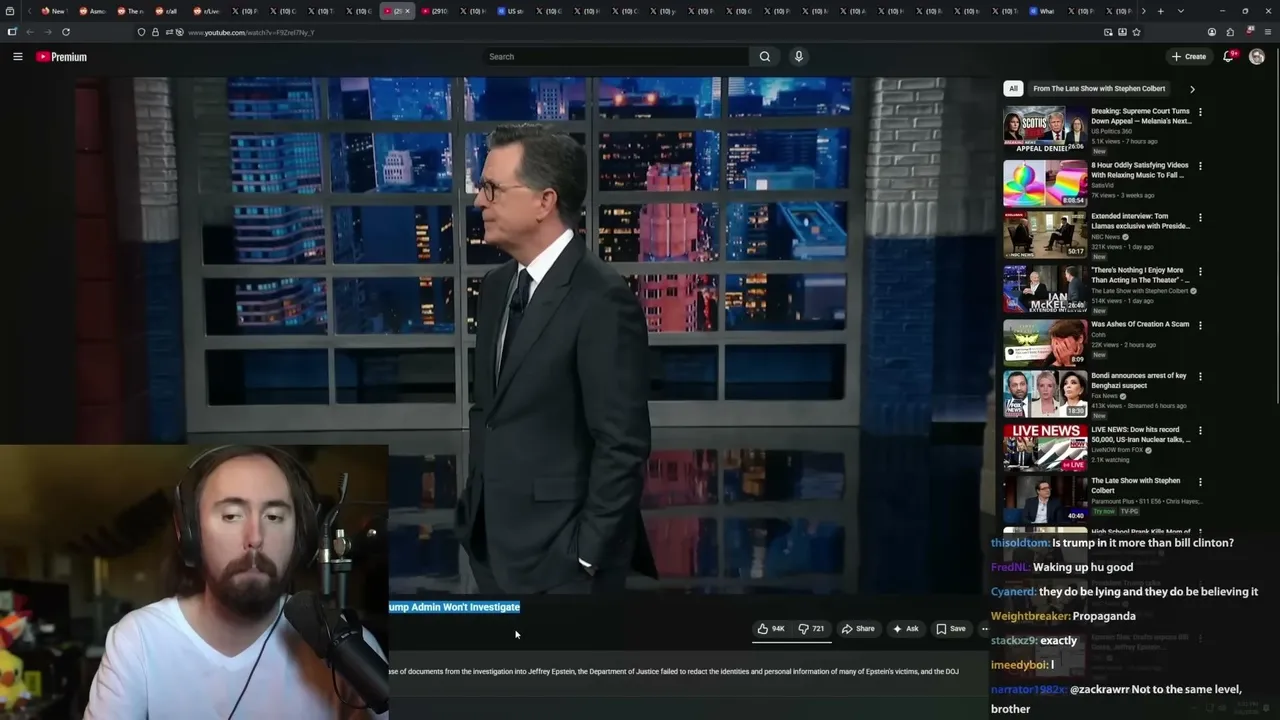This screenshot has height=720, width=1280.
Task: Open options for 8 Hour Oddly Satisfying Videos
Action: click(1200, 166)
